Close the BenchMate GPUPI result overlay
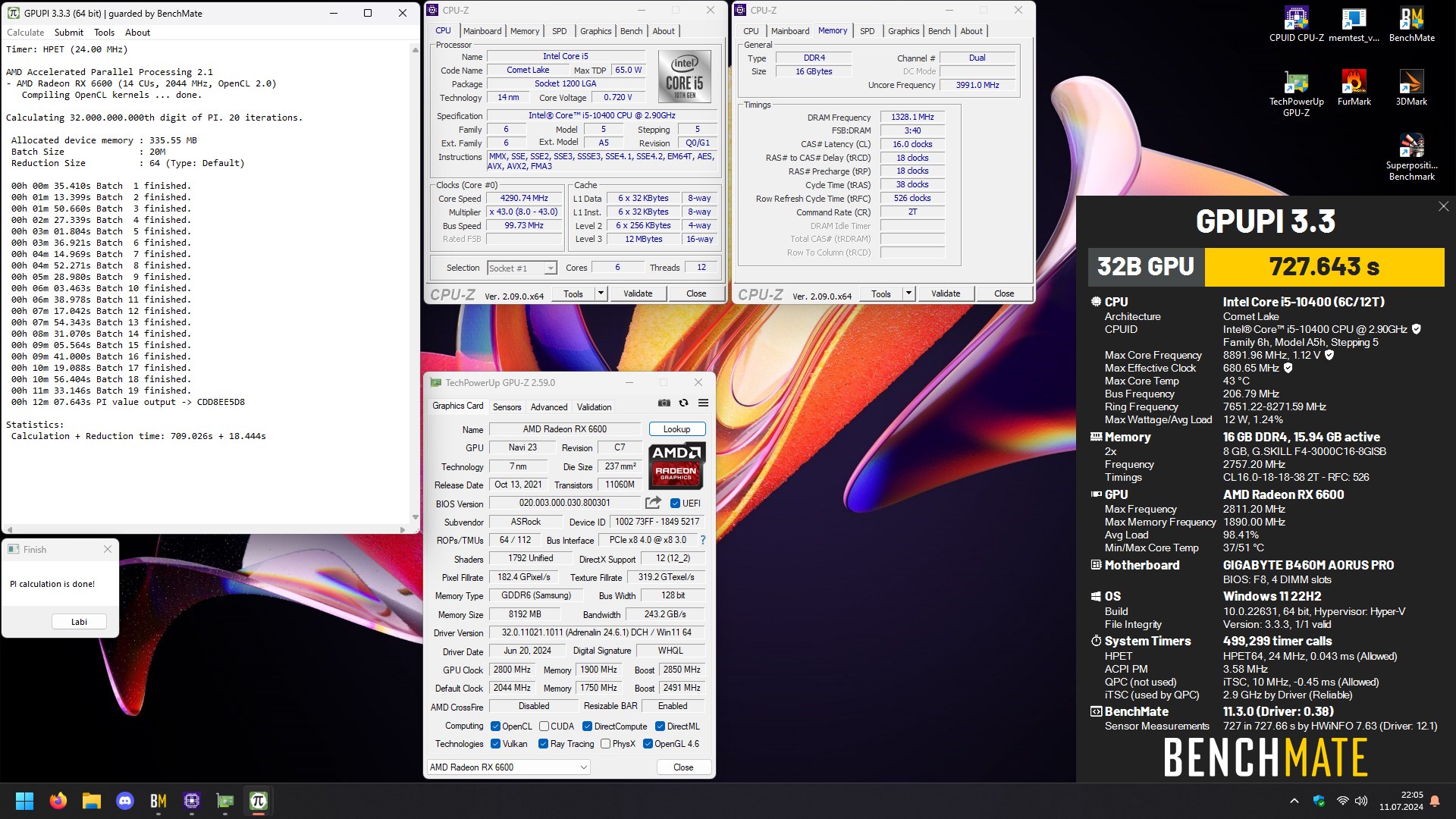 (x=1443, y=206)
